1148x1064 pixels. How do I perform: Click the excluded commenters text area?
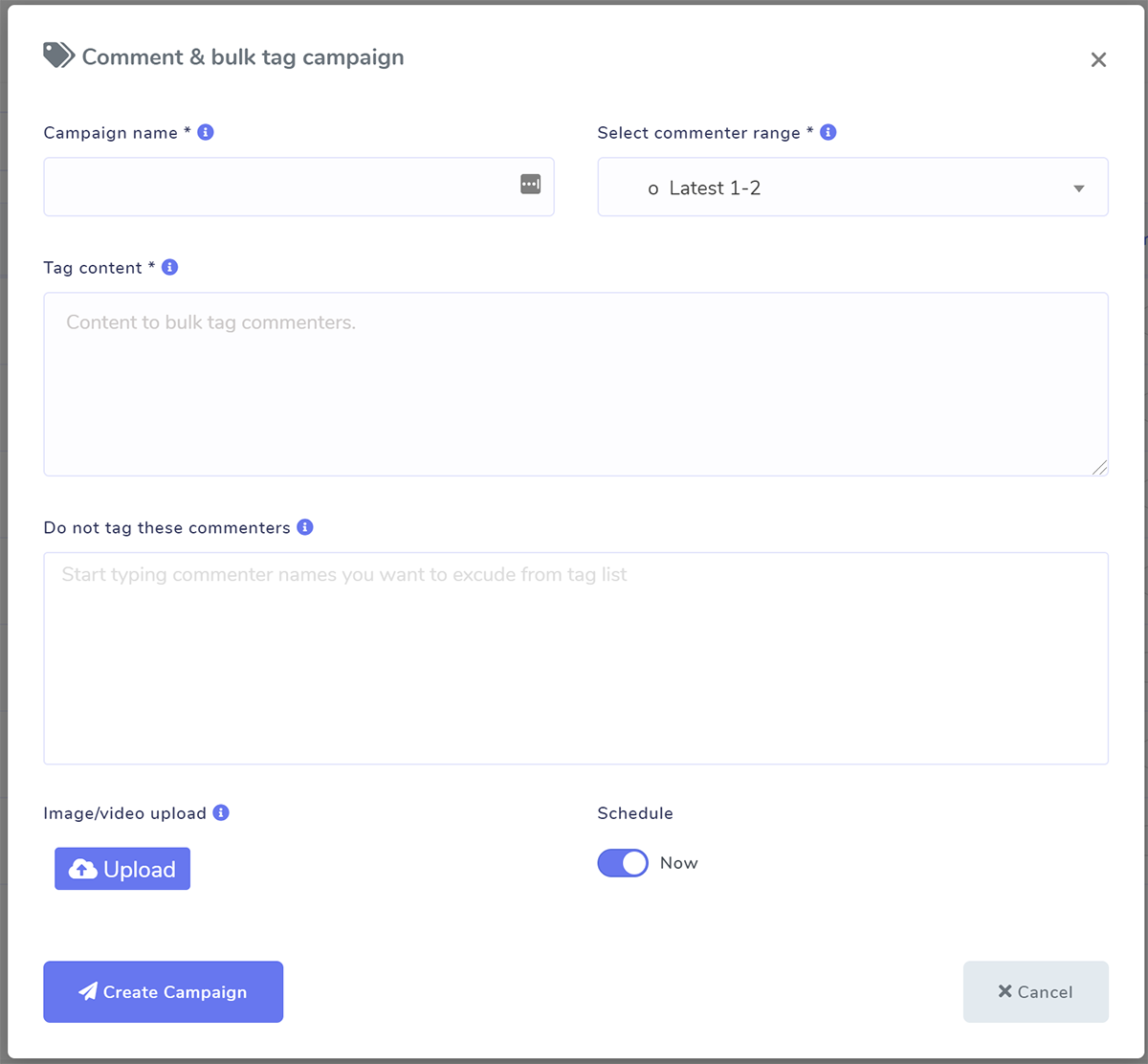click(x=574, y=657)
